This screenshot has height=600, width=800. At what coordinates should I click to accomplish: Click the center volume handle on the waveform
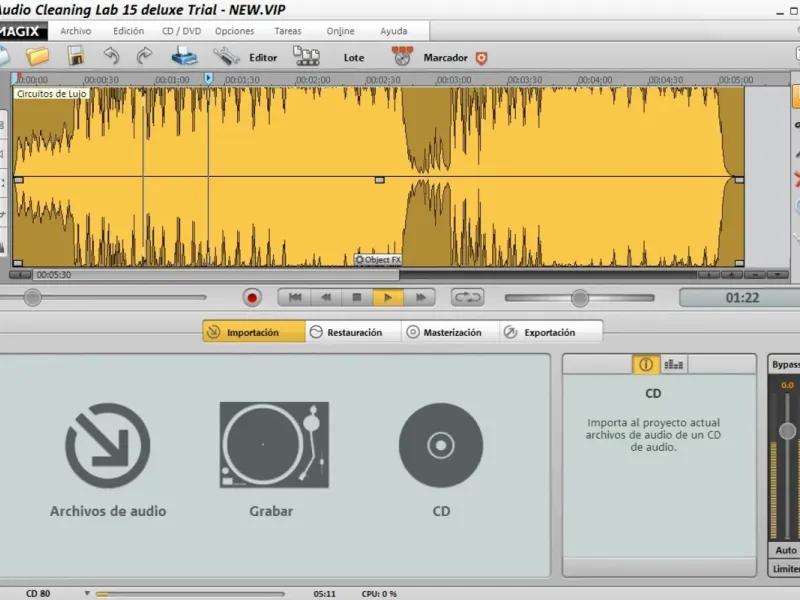click(380, 180)
